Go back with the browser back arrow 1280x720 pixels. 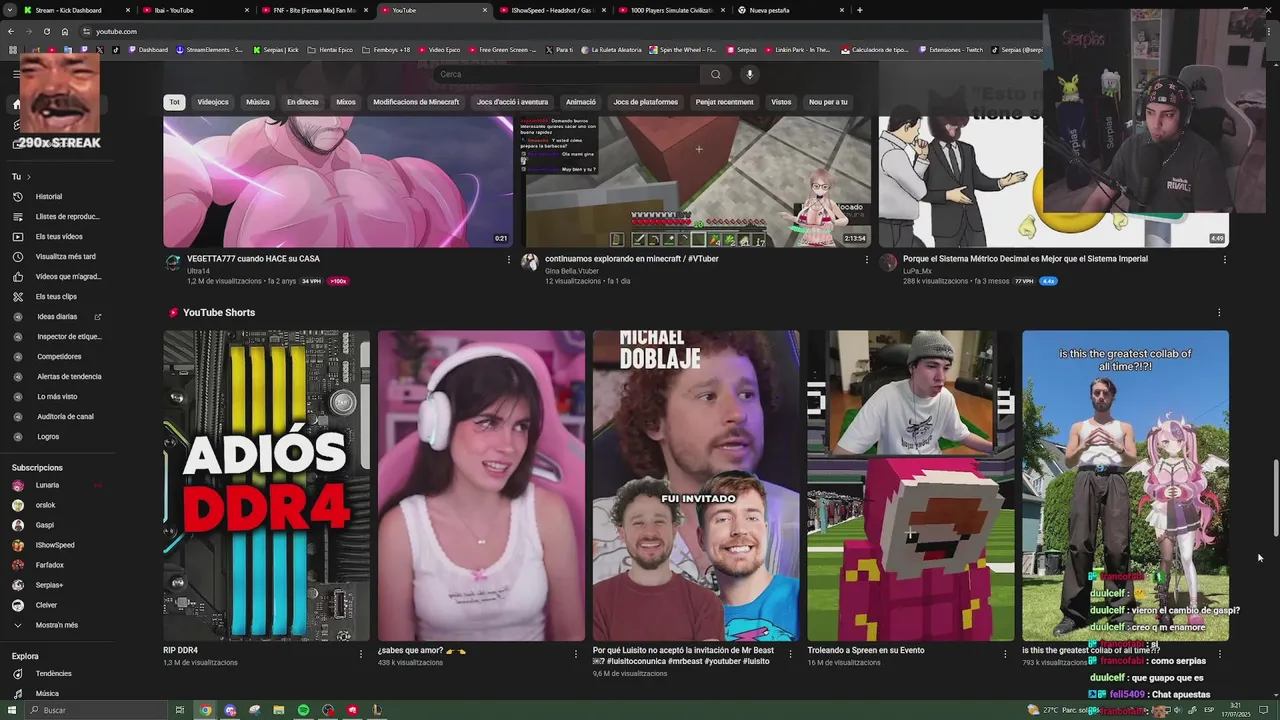[x=11, y=31]
